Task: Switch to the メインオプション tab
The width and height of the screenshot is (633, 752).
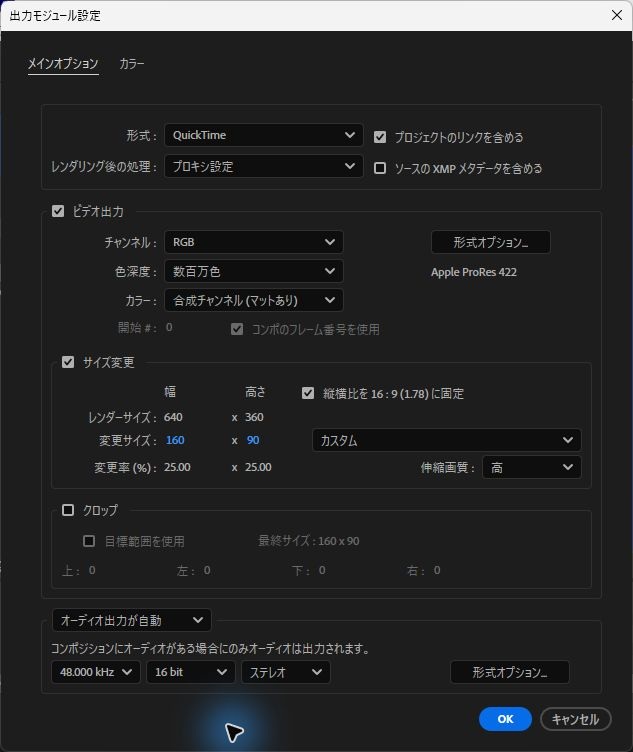Action: (63, 64)
